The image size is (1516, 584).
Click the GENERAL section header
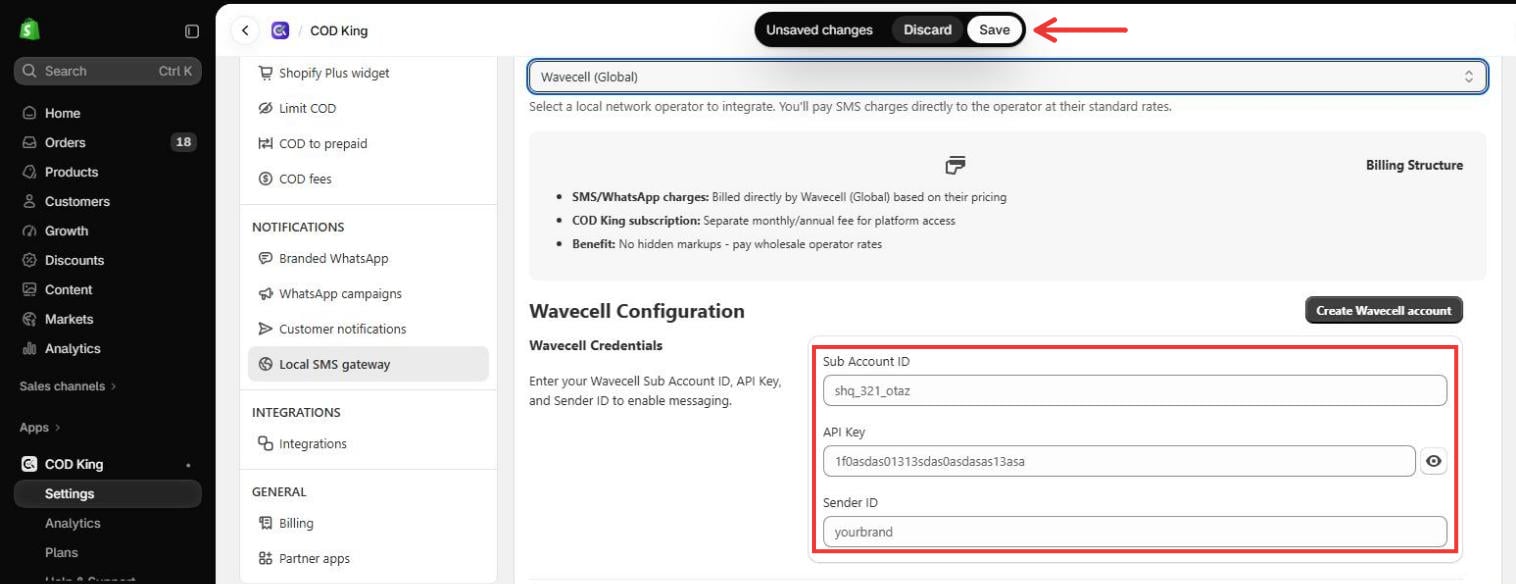pos(279,492)
